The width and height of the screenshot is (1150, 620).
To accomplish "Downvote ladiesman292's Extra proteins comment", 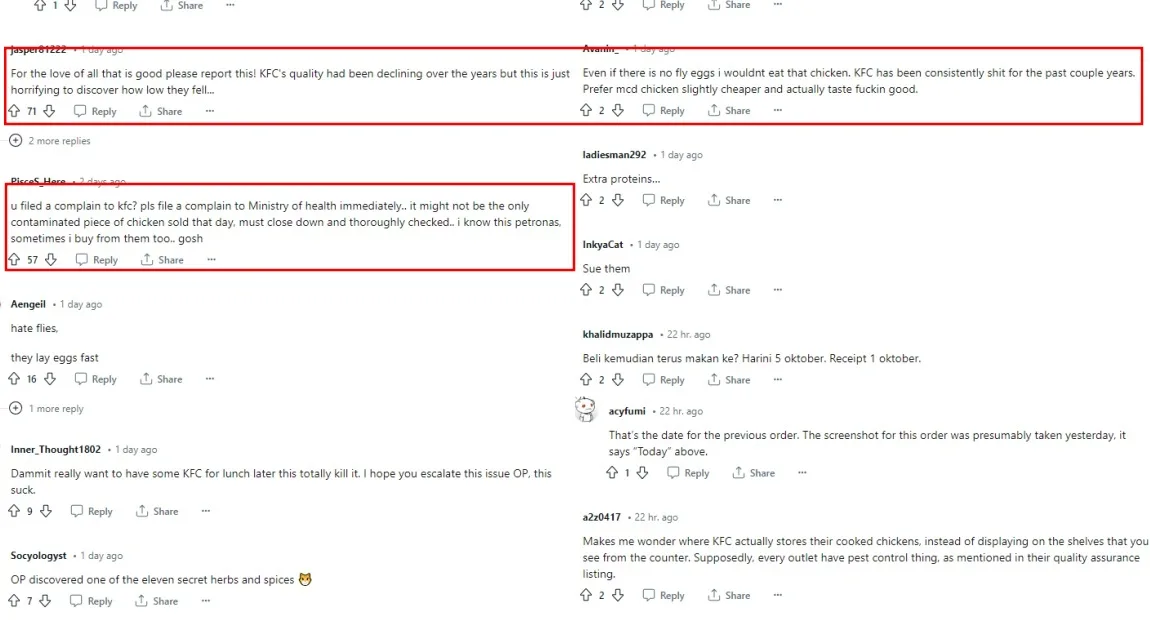I will pyautogui.click(x=617, y=200).
